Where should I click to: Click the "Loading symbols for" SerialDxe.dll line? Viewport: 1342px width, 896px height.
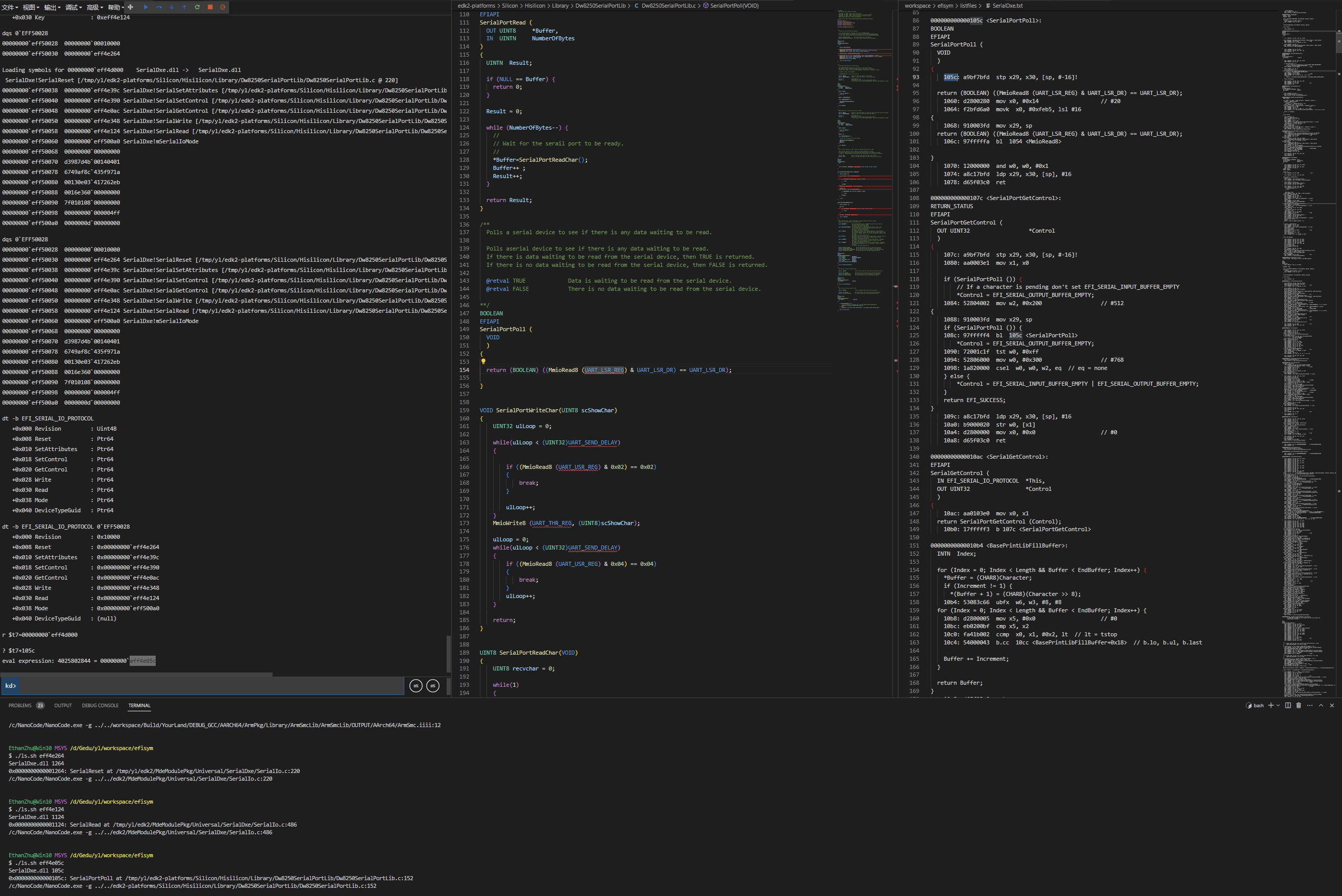pyautogui.click(x=121, y=70)
